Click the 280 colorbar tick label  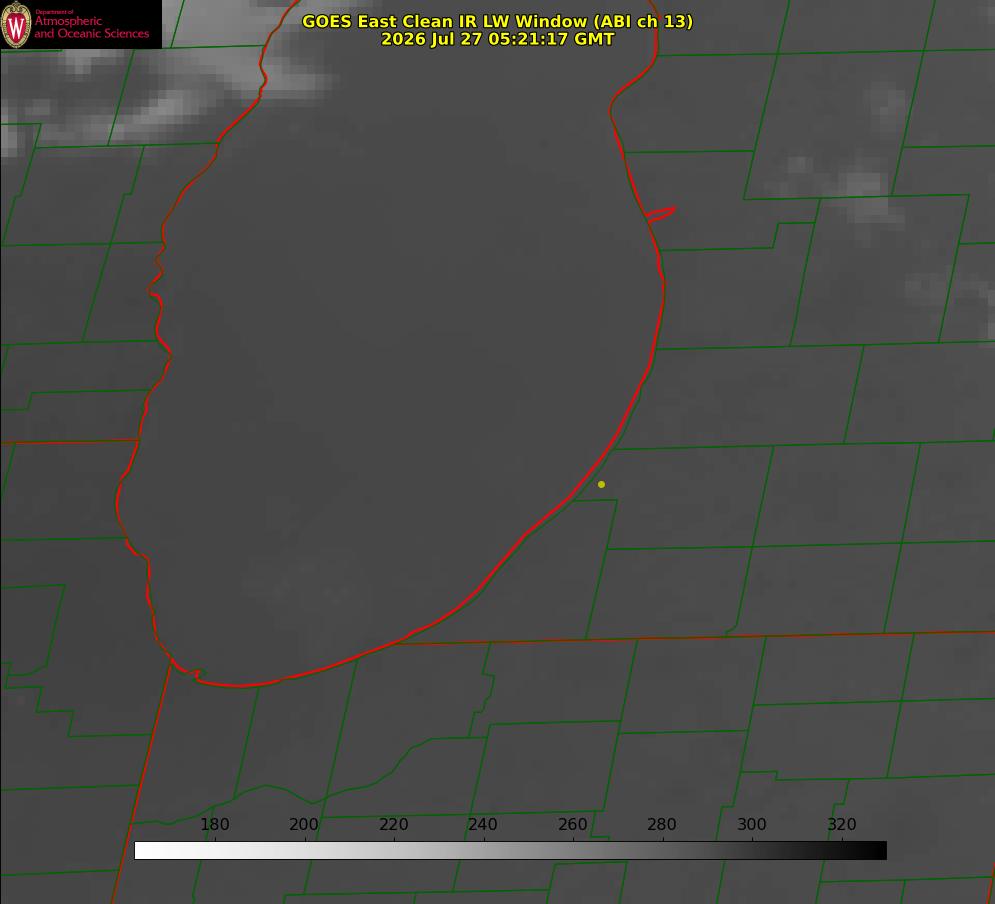tap(661, 824)
